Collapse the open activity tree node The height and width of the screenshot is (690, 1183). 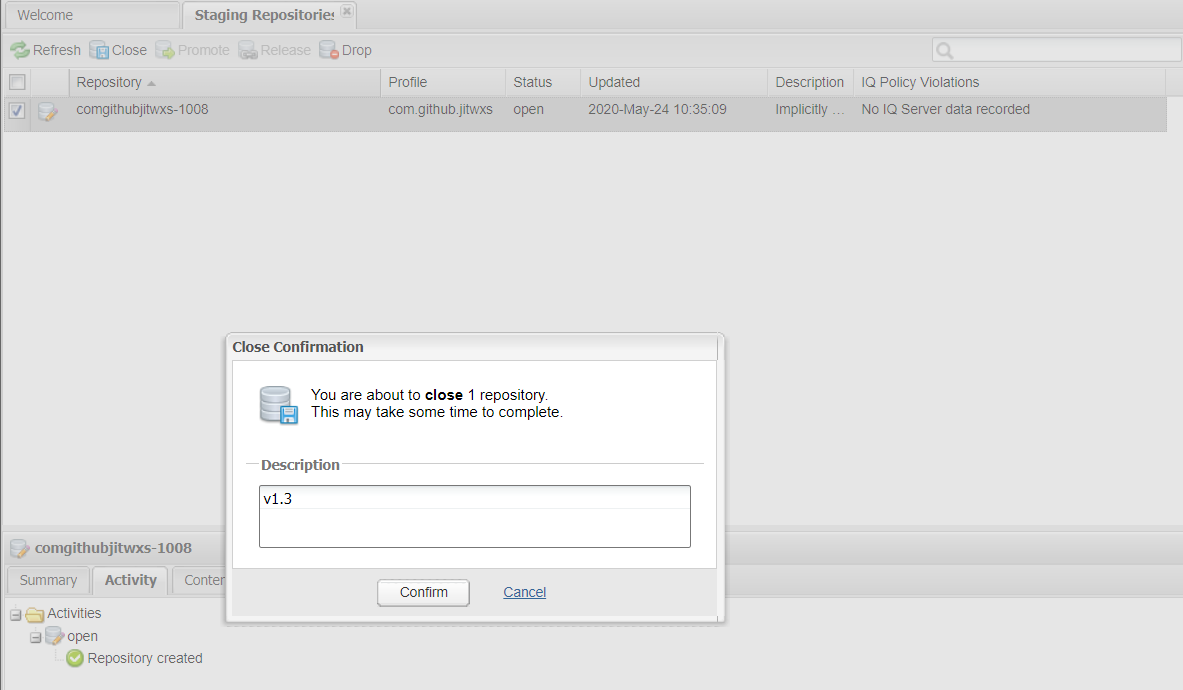35,637
